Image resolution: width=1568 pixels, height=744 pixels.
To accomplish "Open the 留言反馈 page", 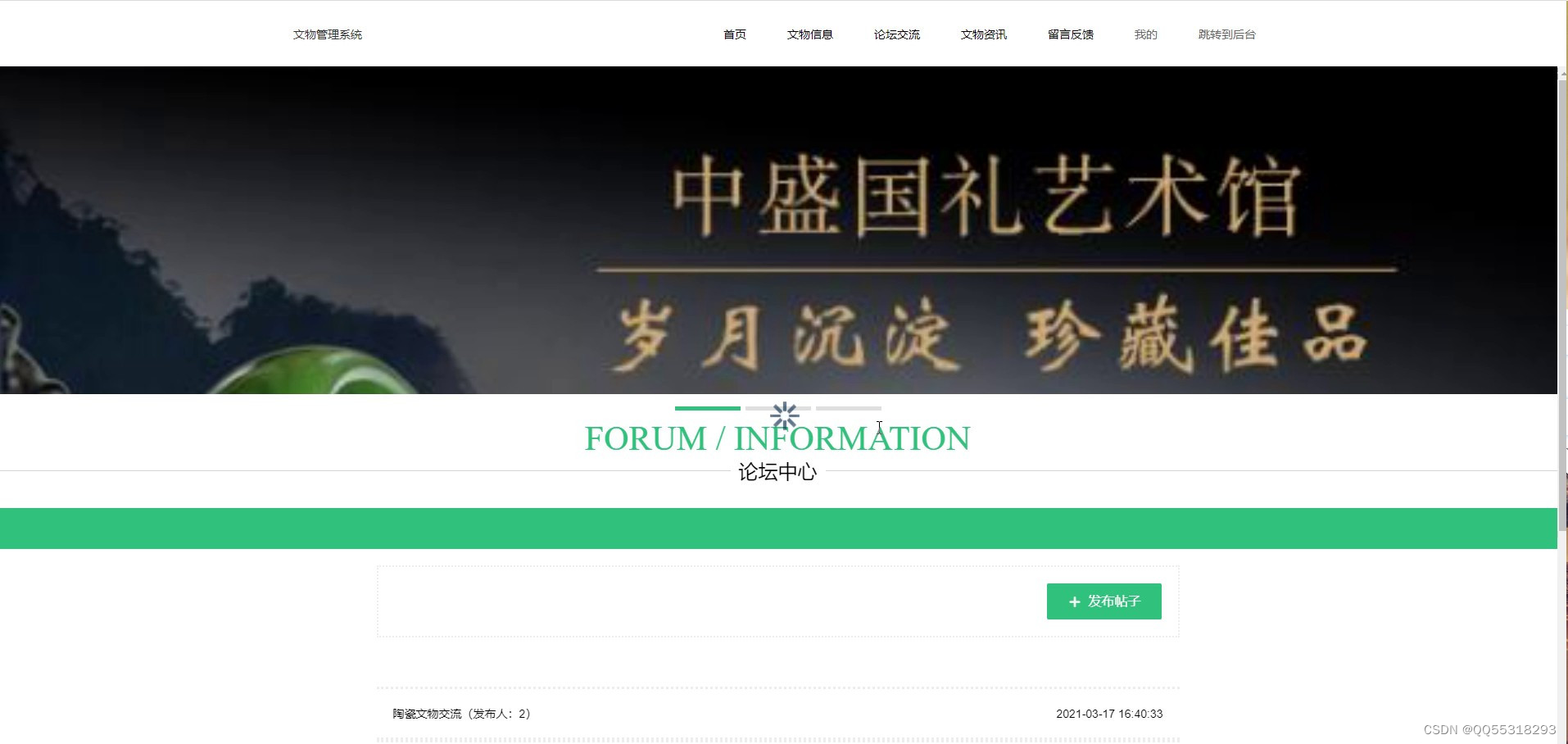I will tap(1071, 34).
